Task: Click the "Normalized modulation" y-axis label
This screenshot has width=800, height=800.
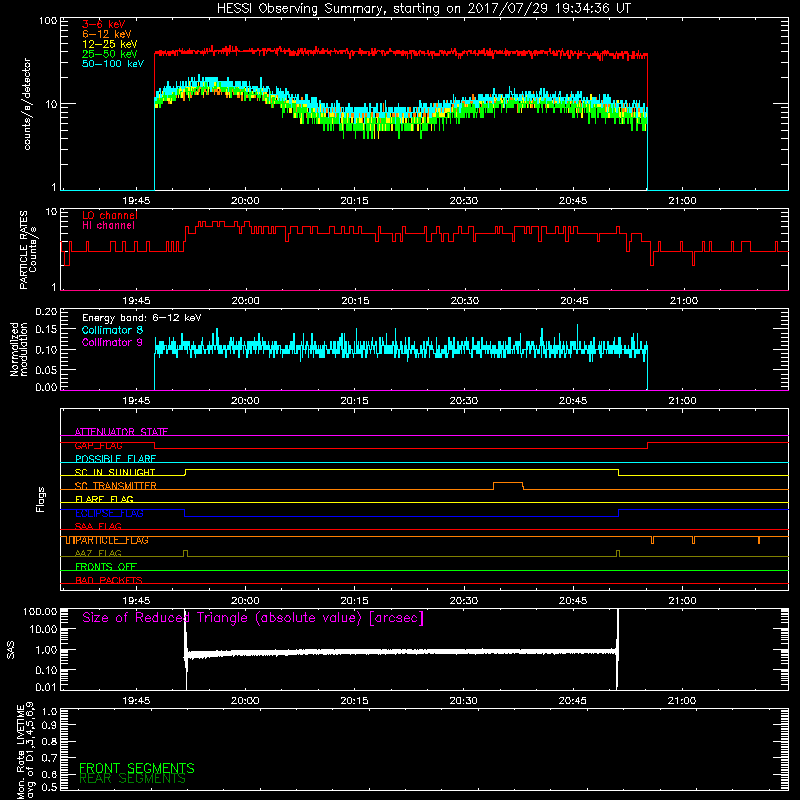Action: click(x=19, y=349)
